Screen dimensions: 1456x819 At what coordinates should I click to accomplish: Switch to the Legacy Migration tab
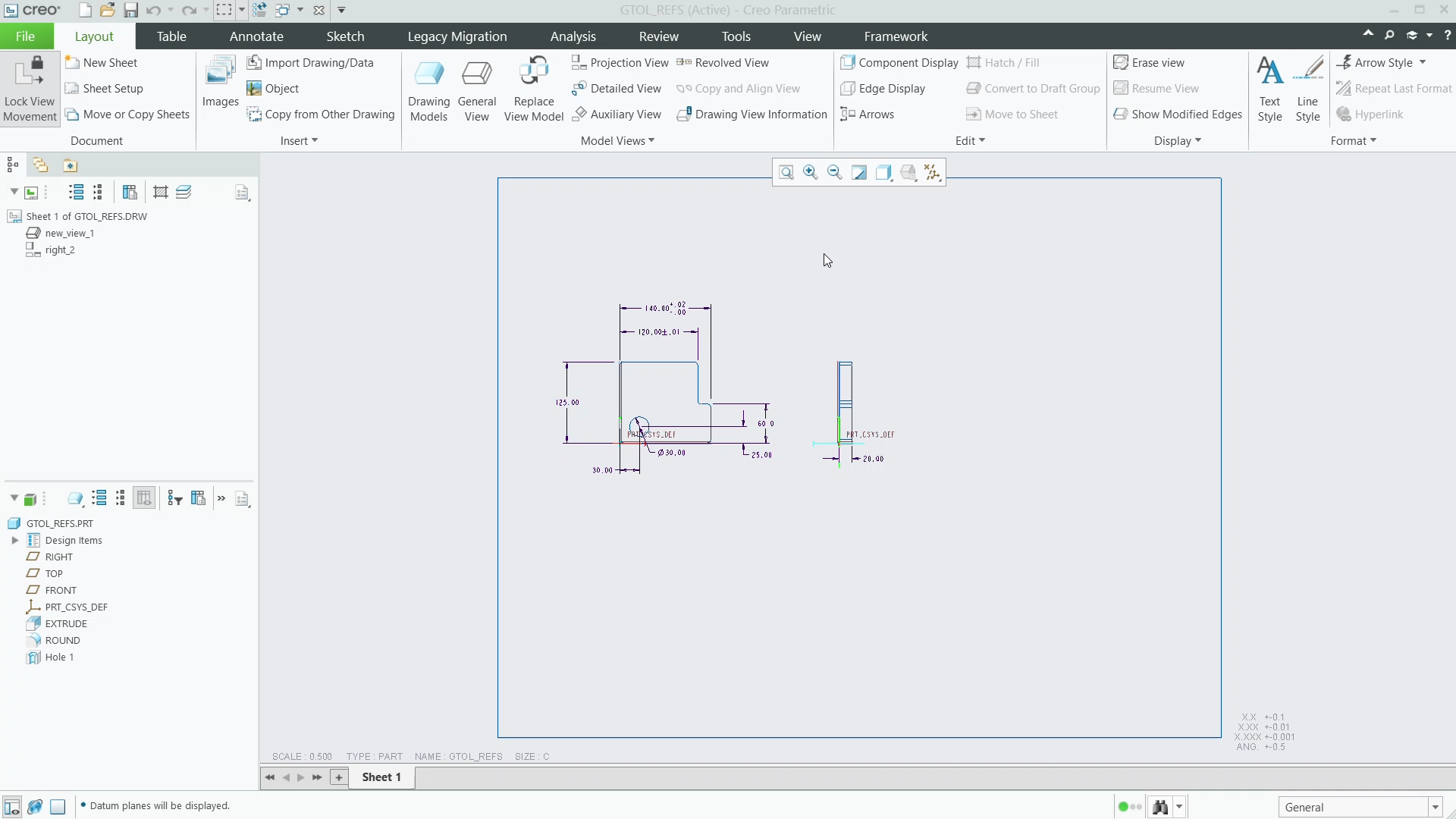point(457,36)
